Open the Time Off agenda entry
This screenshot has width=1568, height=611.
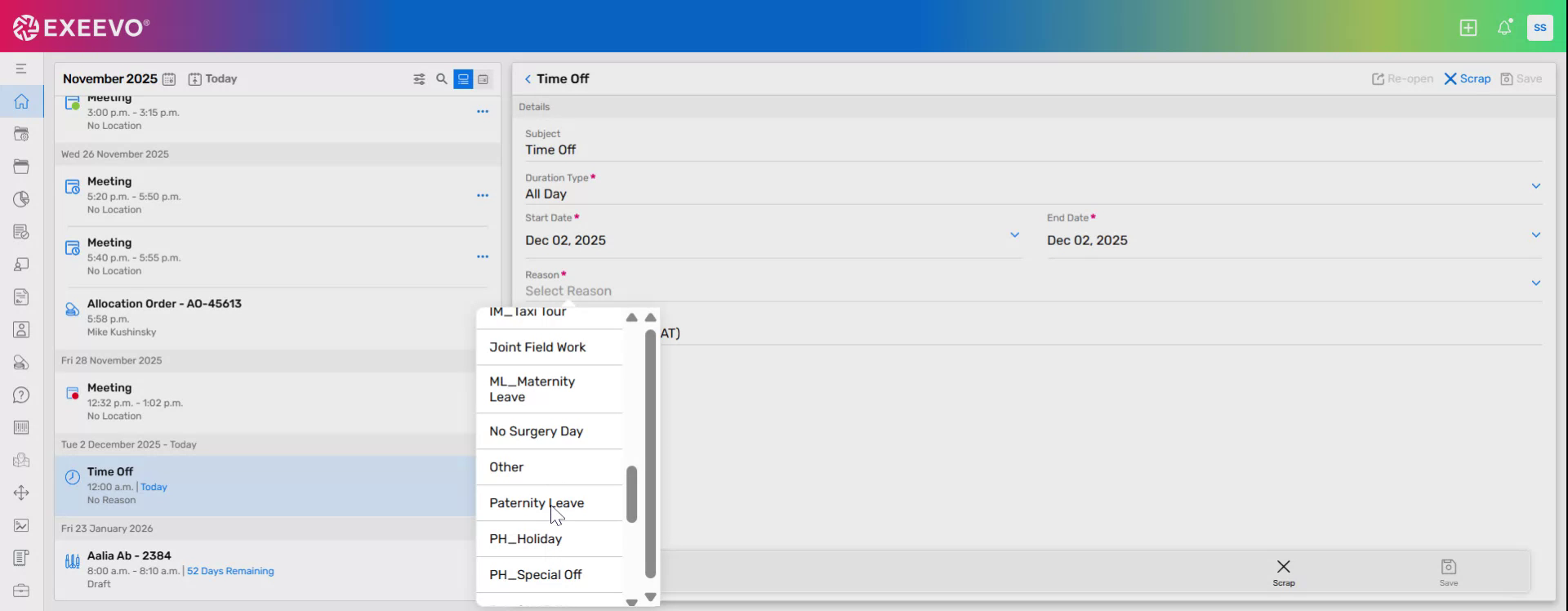click(x=265, y=486)
